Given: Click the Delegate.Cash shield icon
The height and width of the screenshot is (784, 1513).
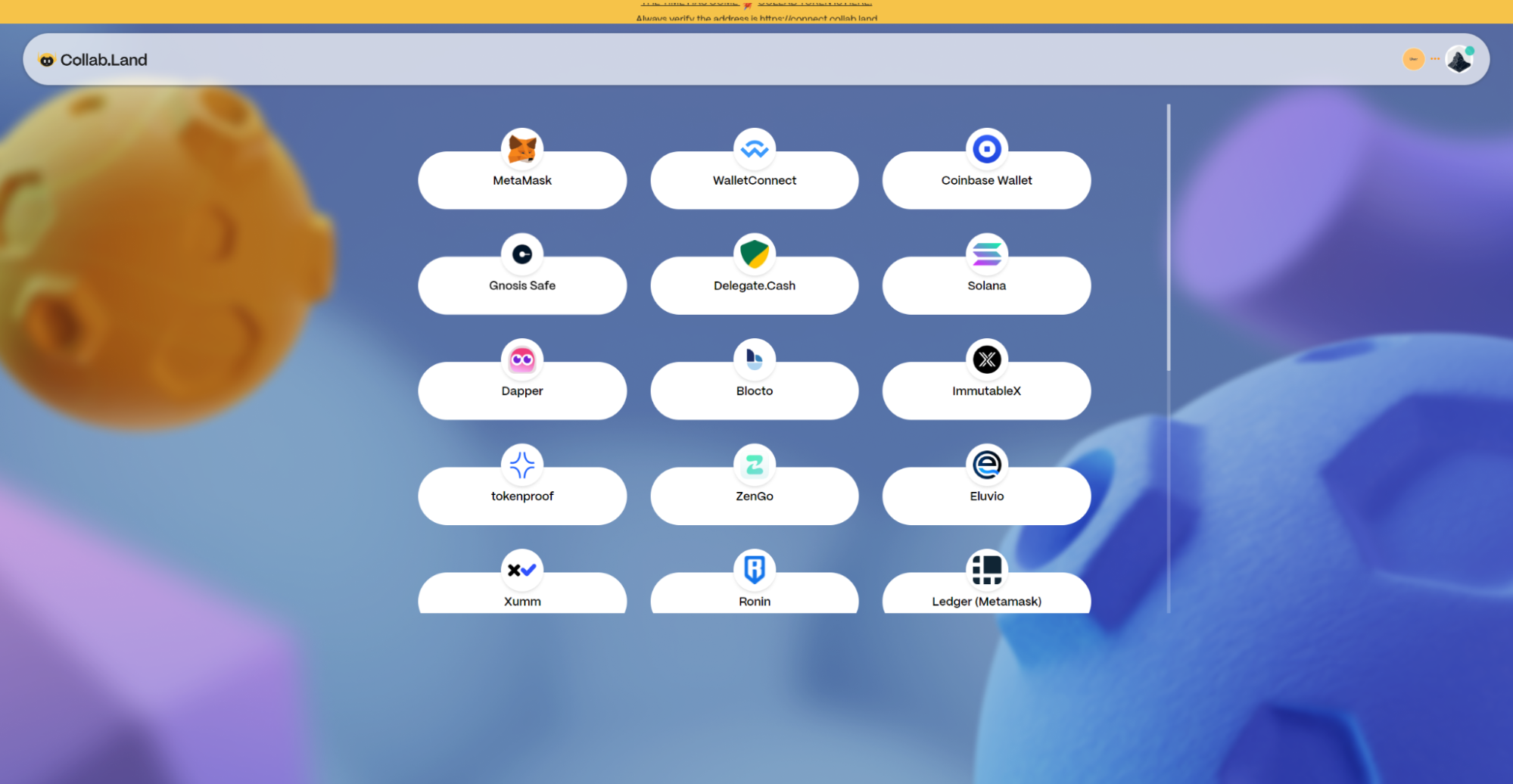Looking at the screenshot, I should coord(754,254).
